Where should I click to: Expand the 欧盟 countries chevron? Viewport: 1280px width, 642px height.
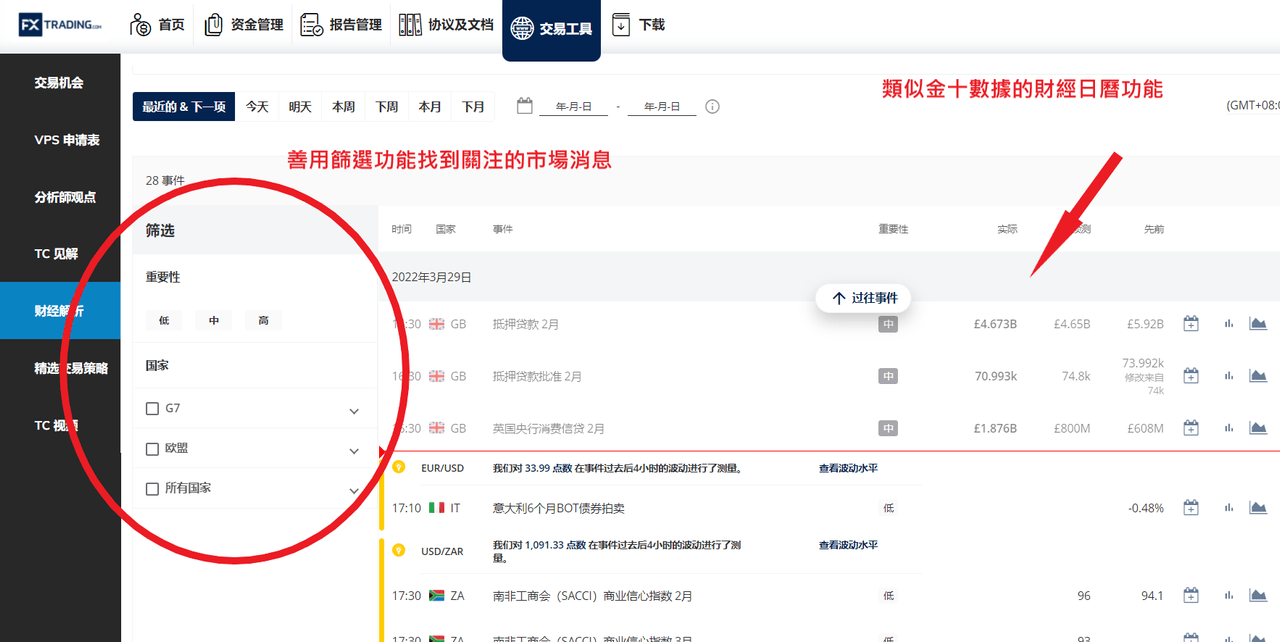pyautogui.click(x=354, y=451)
